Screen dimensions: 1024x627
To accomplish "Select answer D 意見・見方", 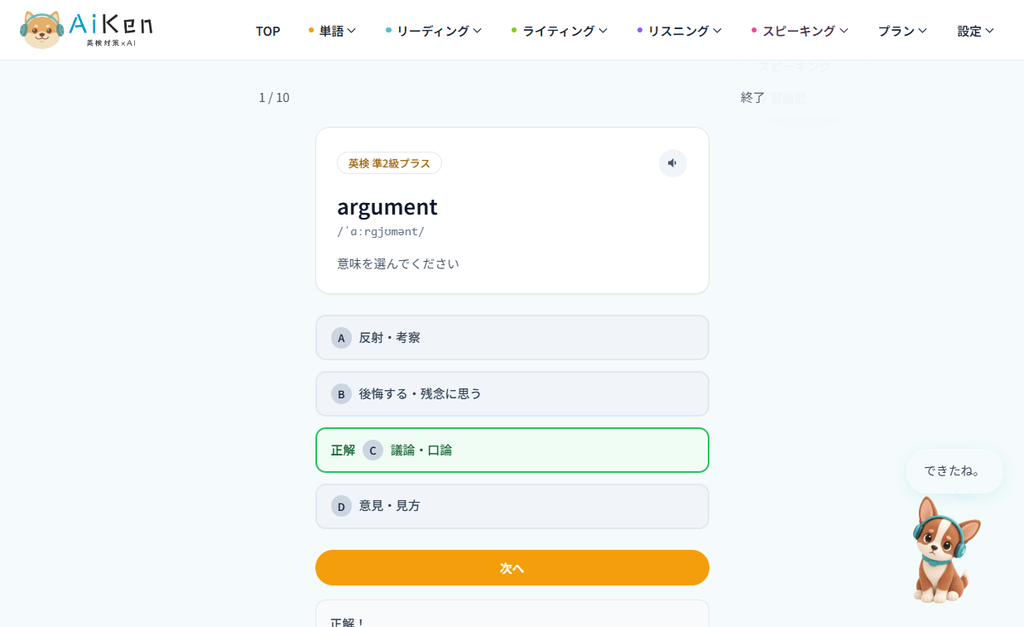I will tap(512, 506).
